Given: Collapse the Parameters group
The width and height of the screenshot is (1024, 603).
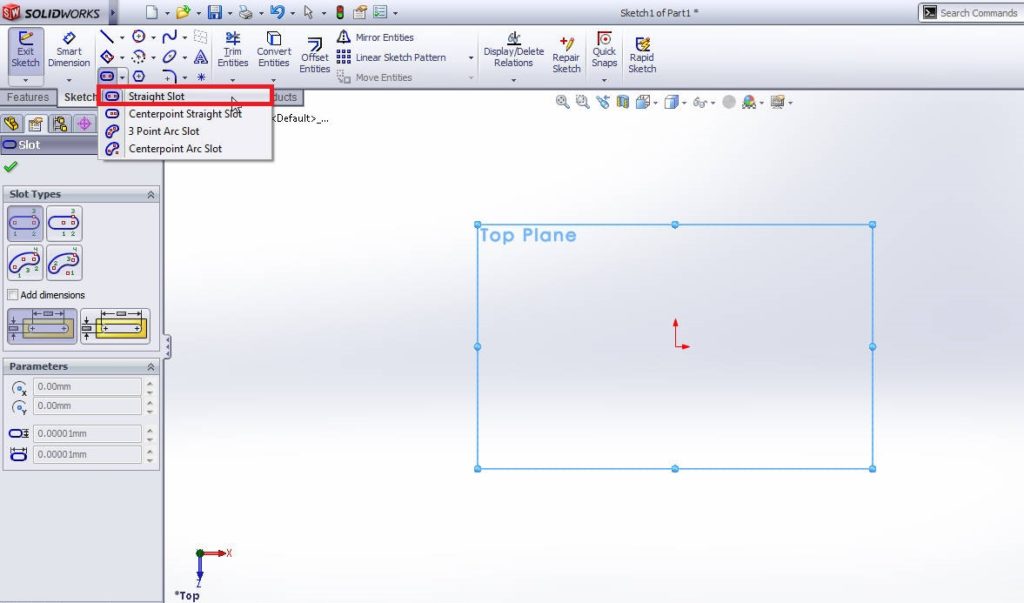Looking at the screenshot, I should (x=152, y=366).
